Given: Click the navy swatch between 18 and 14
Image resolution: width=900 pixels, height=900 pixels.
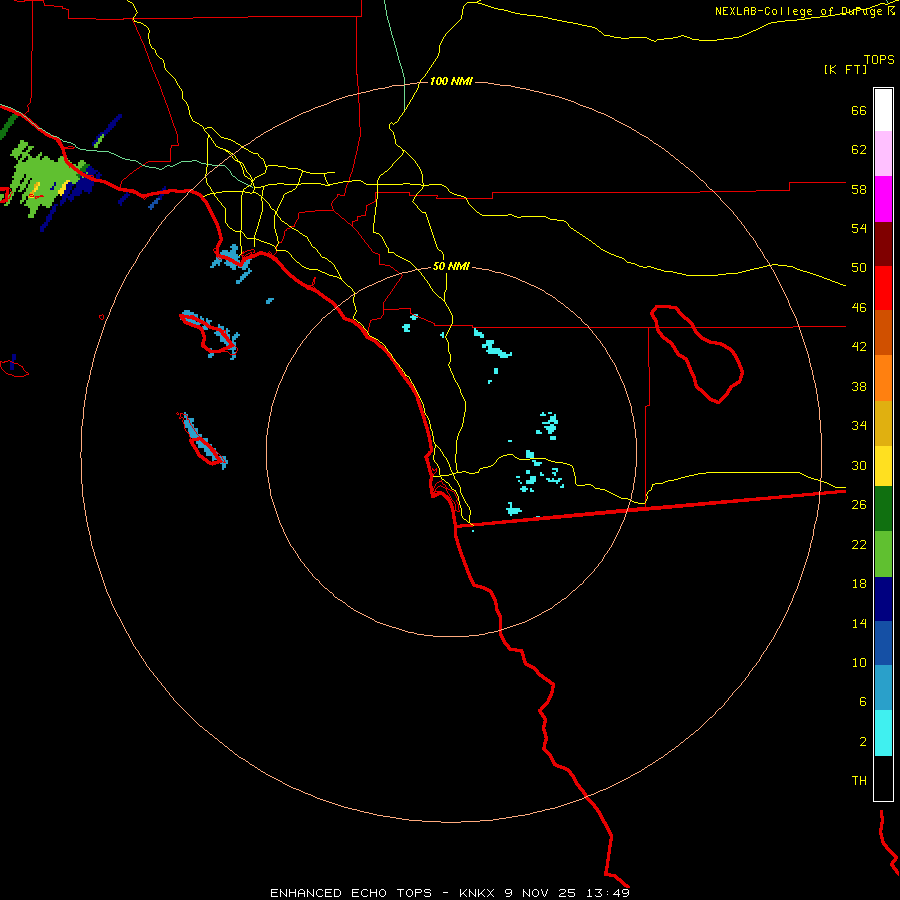Looking at the screenshot, I should tap(883, 599).
